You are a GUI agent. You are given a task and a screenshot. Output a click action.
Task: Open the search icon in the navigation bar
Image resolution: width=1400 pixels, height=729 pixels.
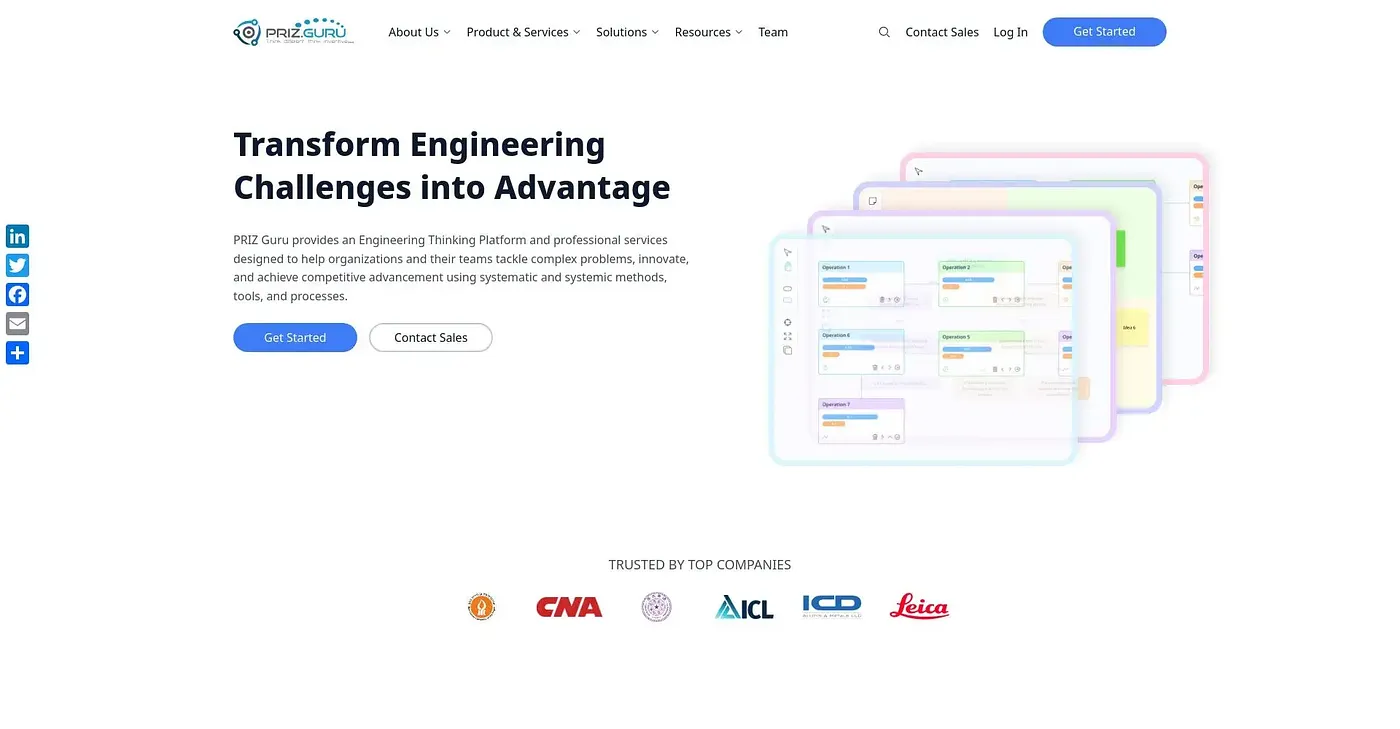[884, 32]
